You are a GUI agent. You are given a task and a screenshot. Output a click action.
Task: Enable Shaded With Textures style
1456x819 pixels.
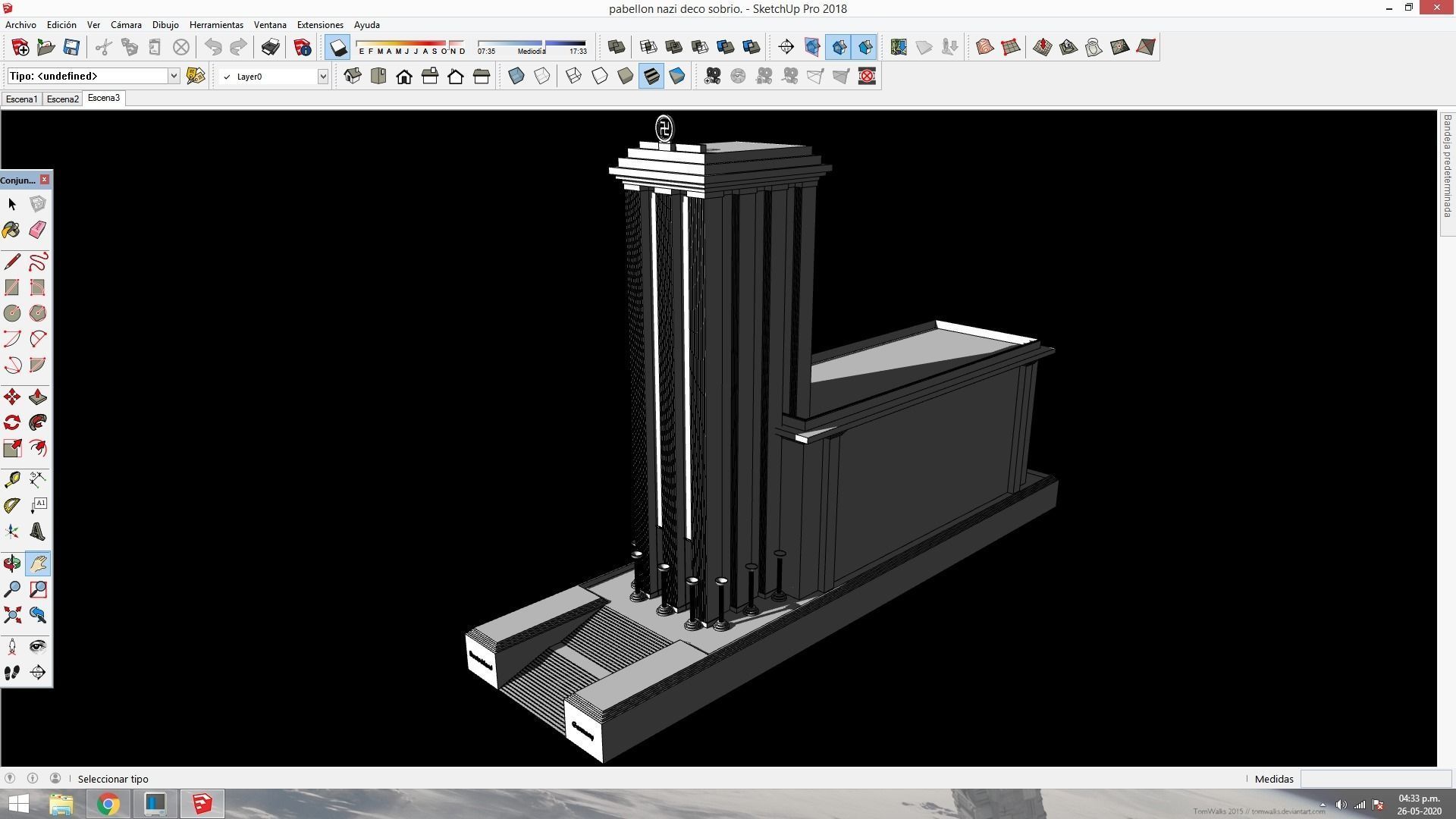tap(651, 76)
